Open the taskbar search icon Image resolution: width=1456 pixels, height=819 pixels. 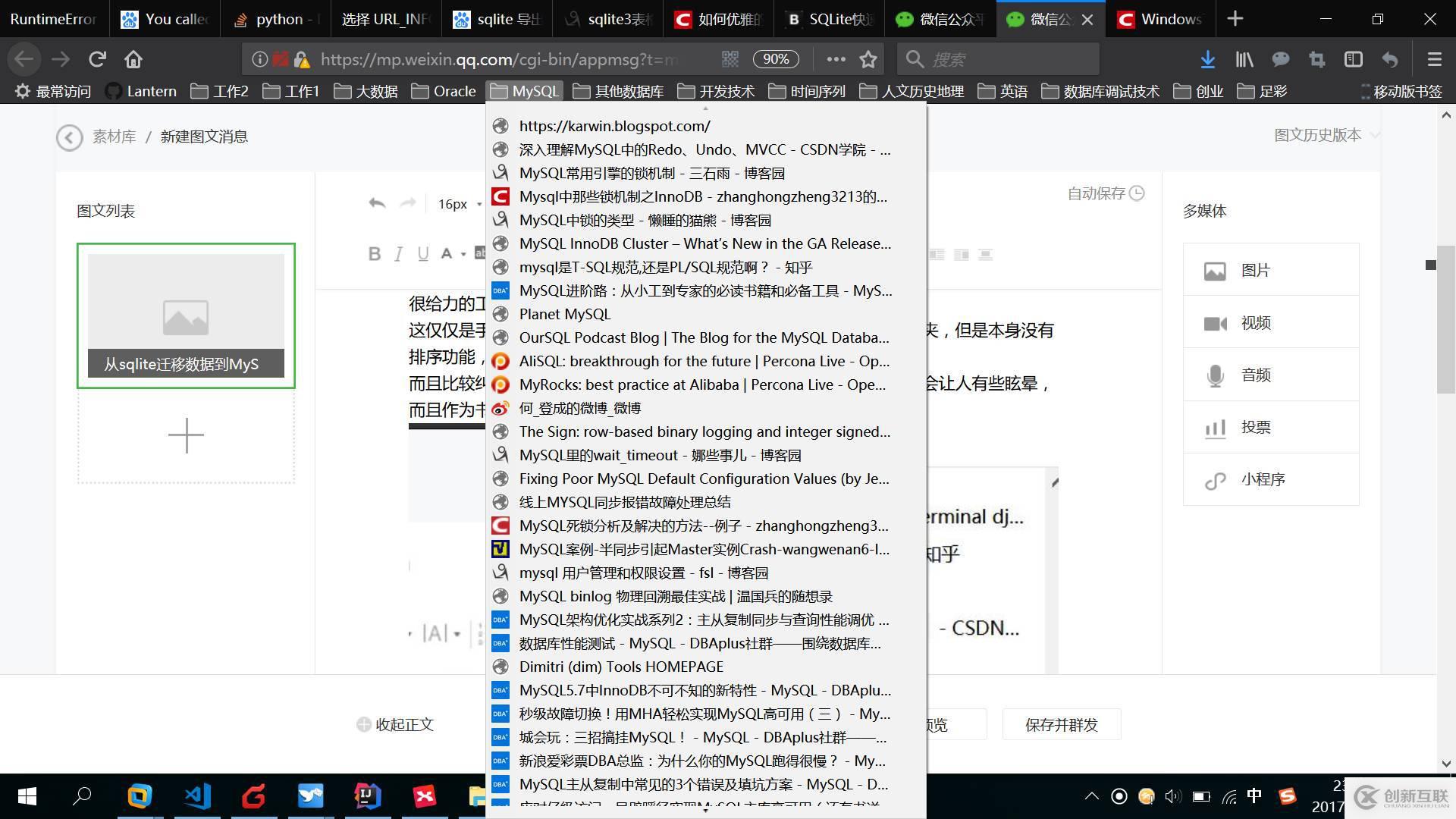coord(82,796)
